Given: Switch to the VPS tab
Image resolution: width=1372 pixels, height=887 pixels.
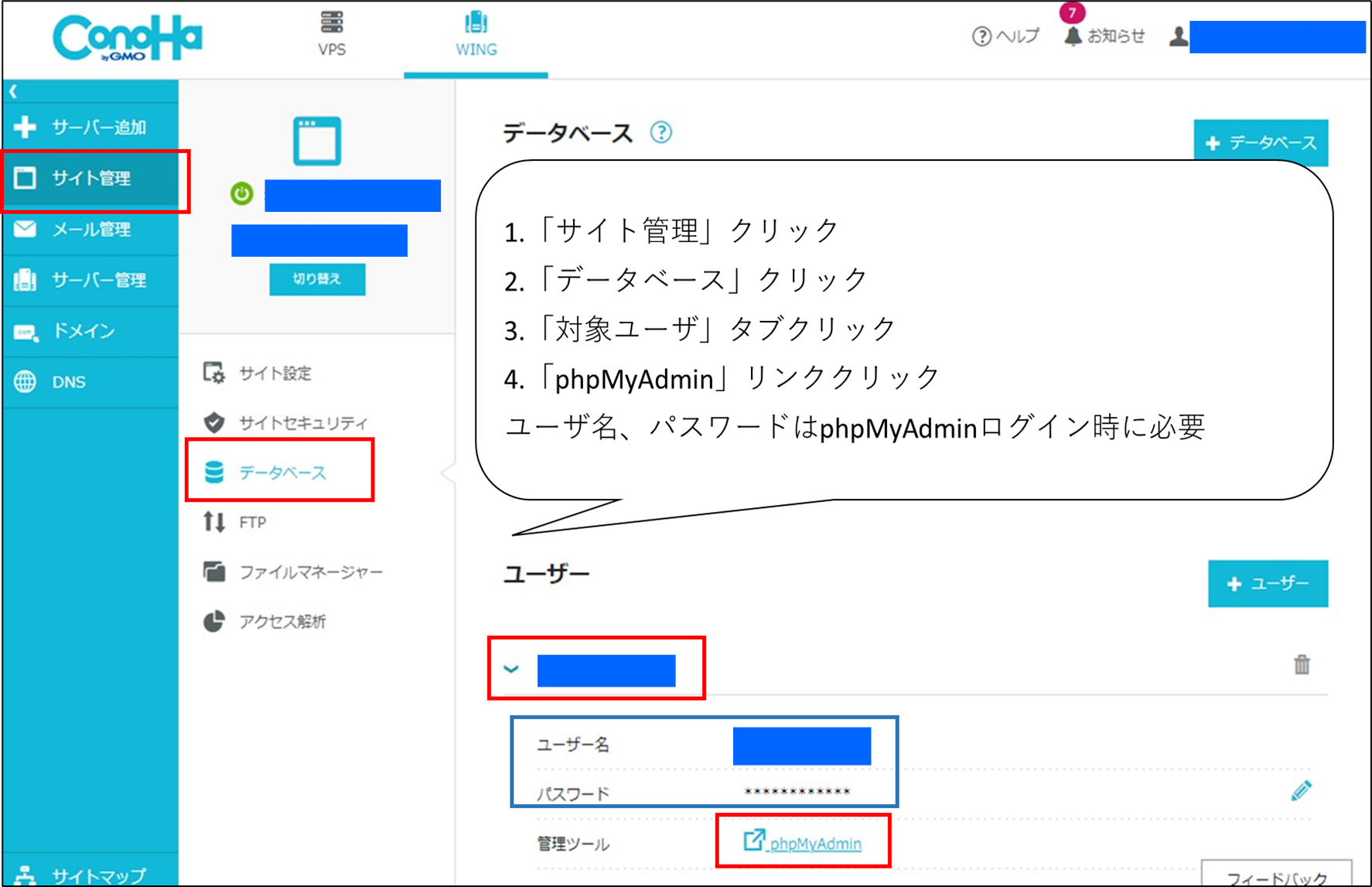Looking at the screenshot, I should [332, 35].
